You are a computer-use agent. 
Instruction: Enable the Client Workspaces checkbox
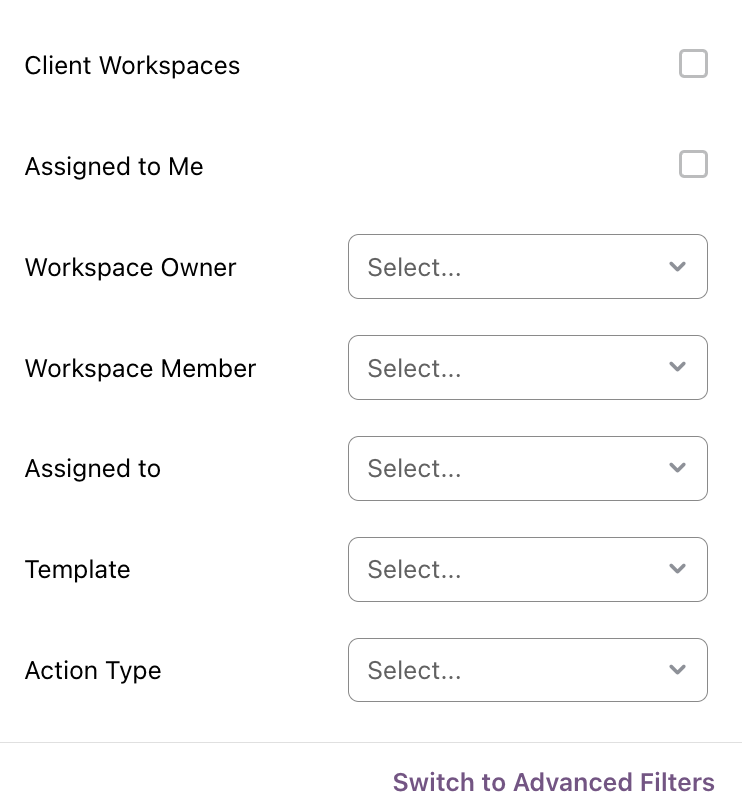pyautogui.click(x=693, y=63)
